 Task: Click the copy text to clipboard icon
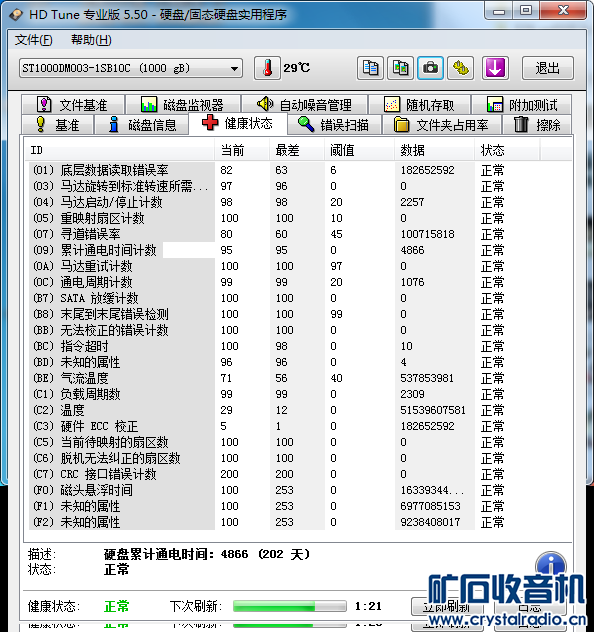coord(370,68)
